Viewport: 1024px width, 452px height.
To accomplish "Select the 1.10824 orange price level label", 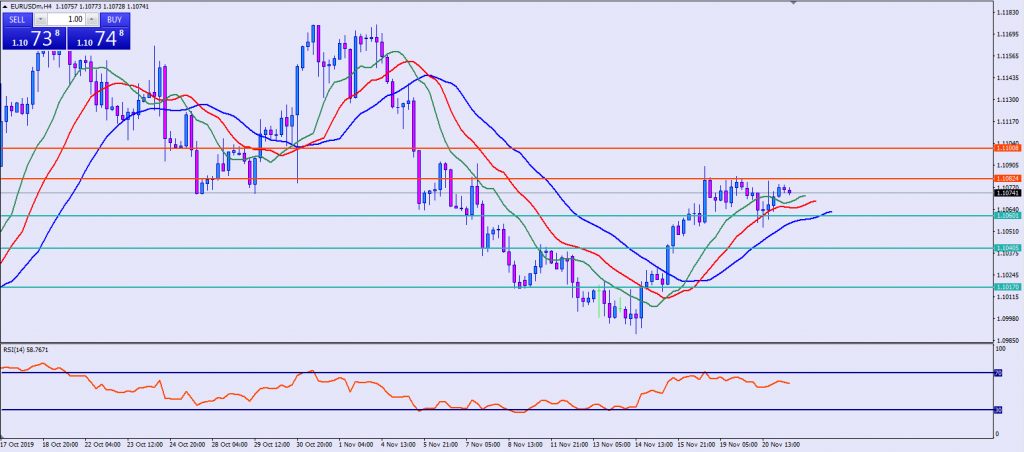I will click(1006, 178).
